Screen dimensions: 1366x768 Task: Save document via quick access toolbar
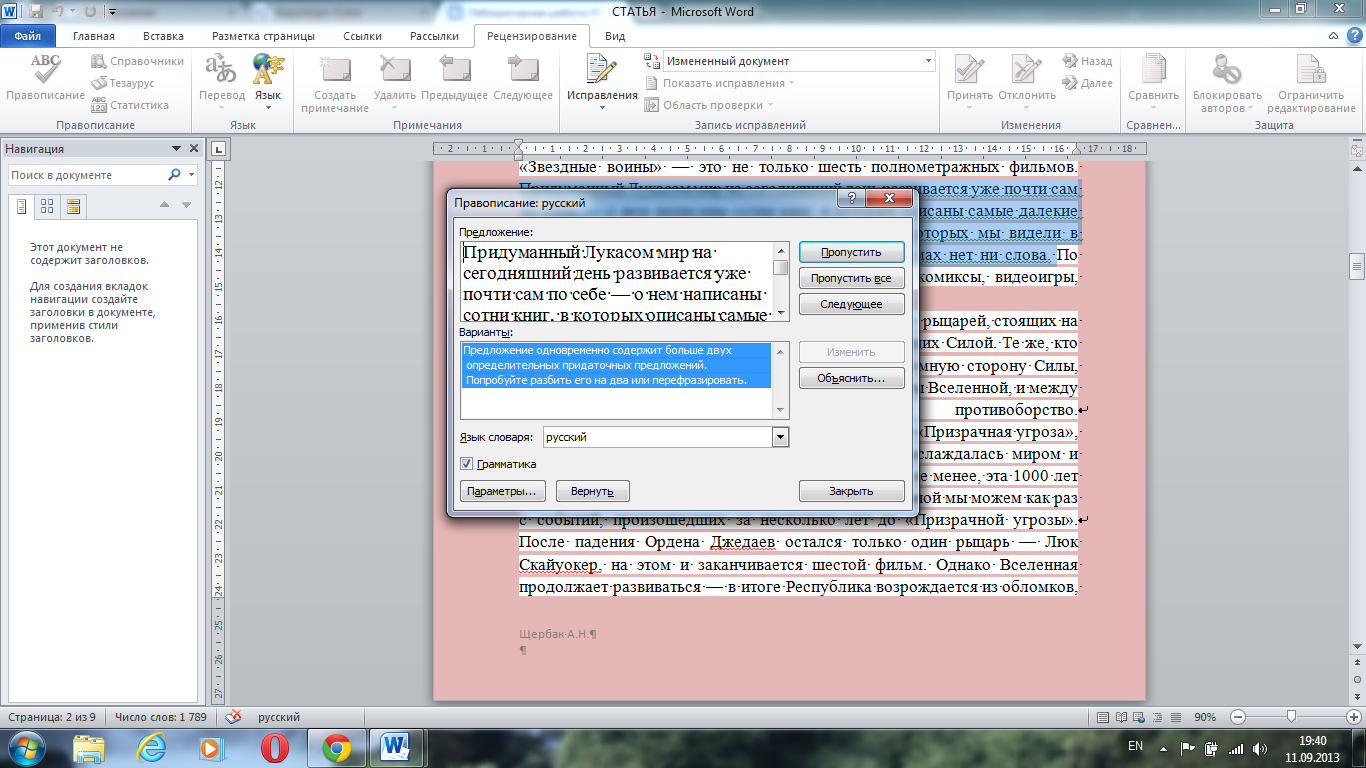point(36,12)
